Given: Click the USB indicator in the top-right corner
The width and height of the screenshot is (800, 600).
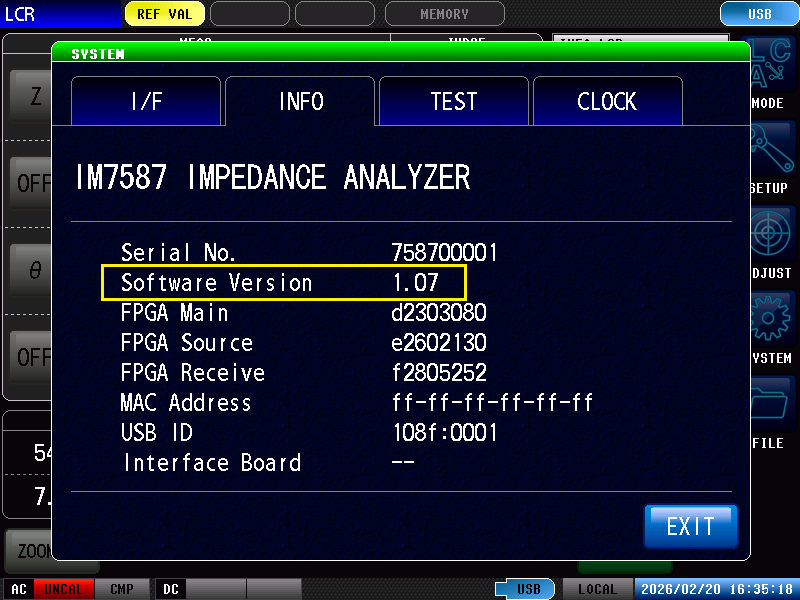Looking at the screenshot, I should click(x=759, y=14).
